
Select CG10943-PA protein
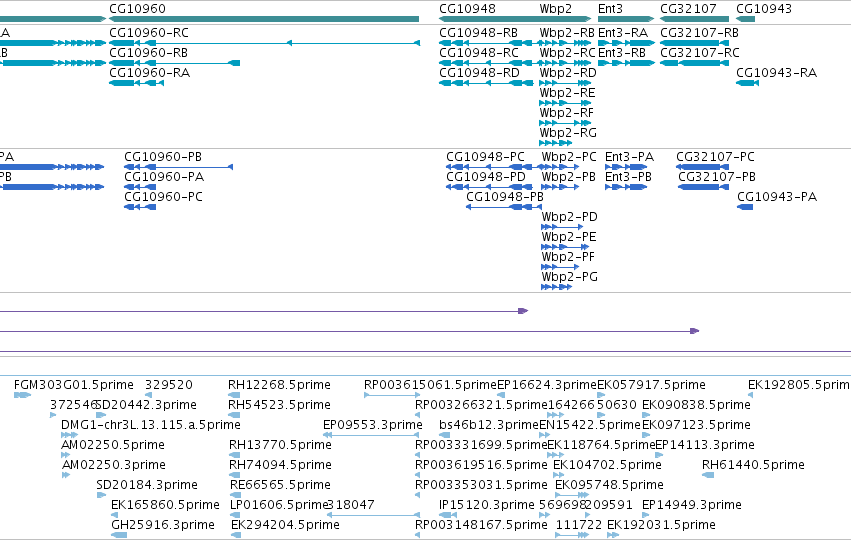click(745, 207)
